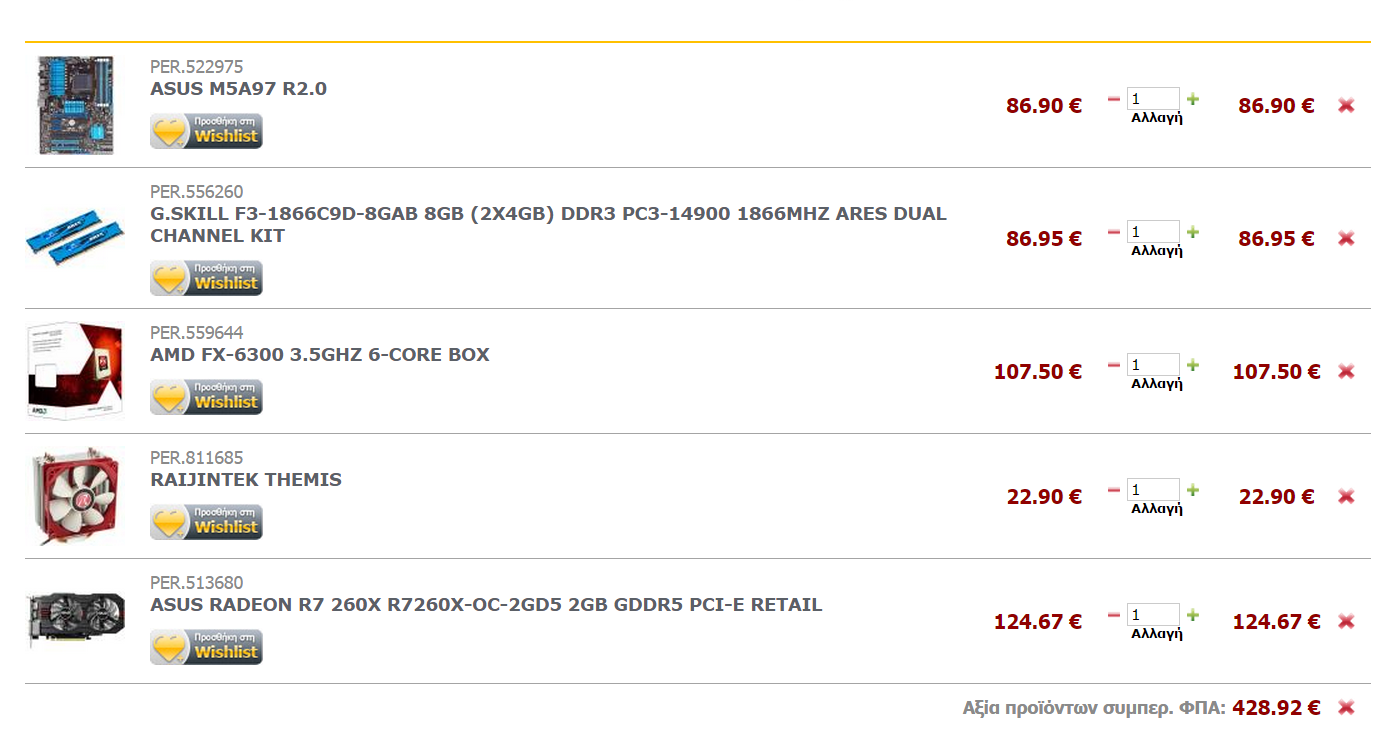1379x747 pixels.
Task: Increase ASUS M5A97 quantity with green plus
Action: 1193,99
